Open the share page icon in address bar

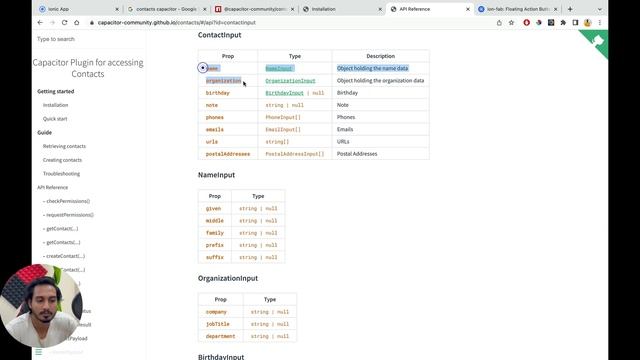pos(499,23)
